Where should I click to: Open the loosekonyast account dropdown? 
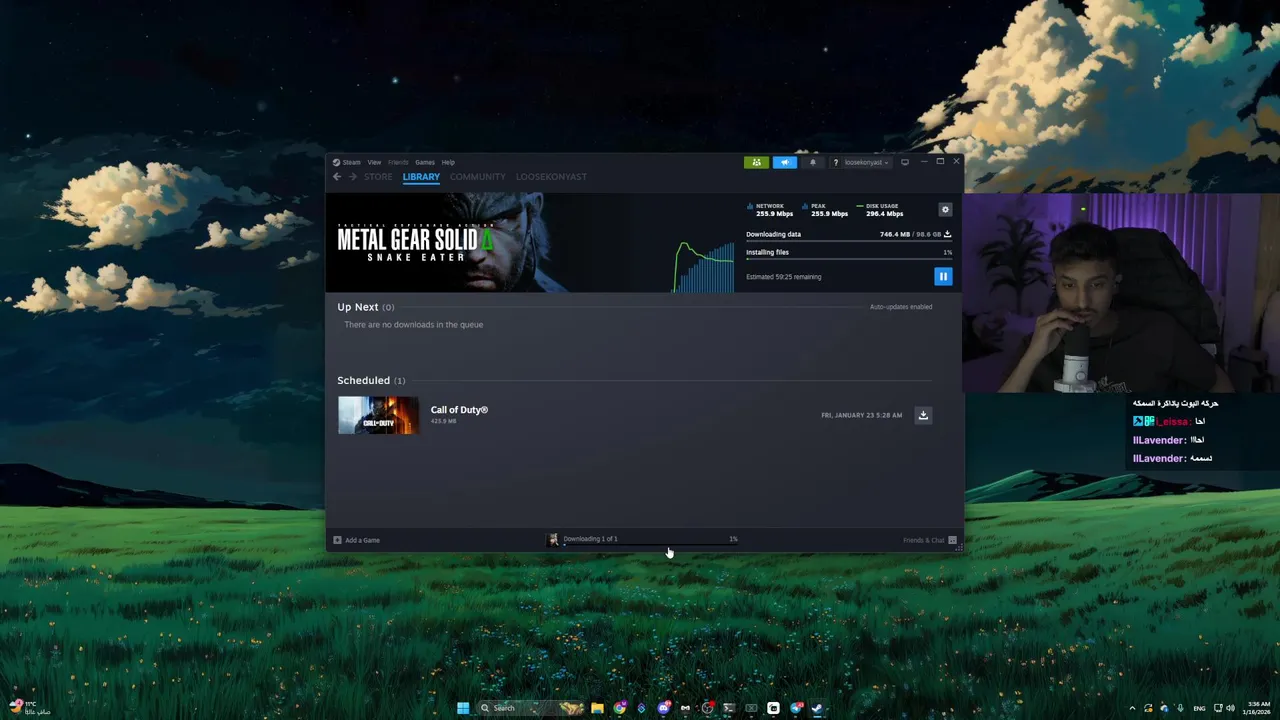point(866,162)
